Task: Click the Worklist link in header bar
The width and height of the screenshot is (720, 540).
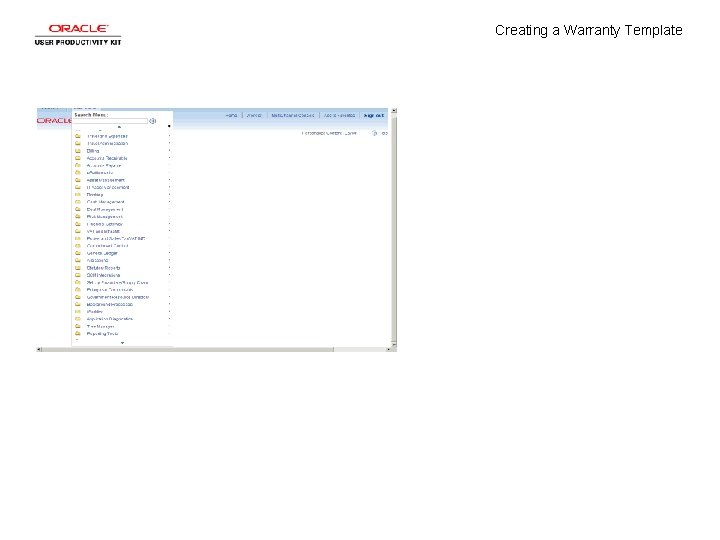Action: (x=254, y=115)
